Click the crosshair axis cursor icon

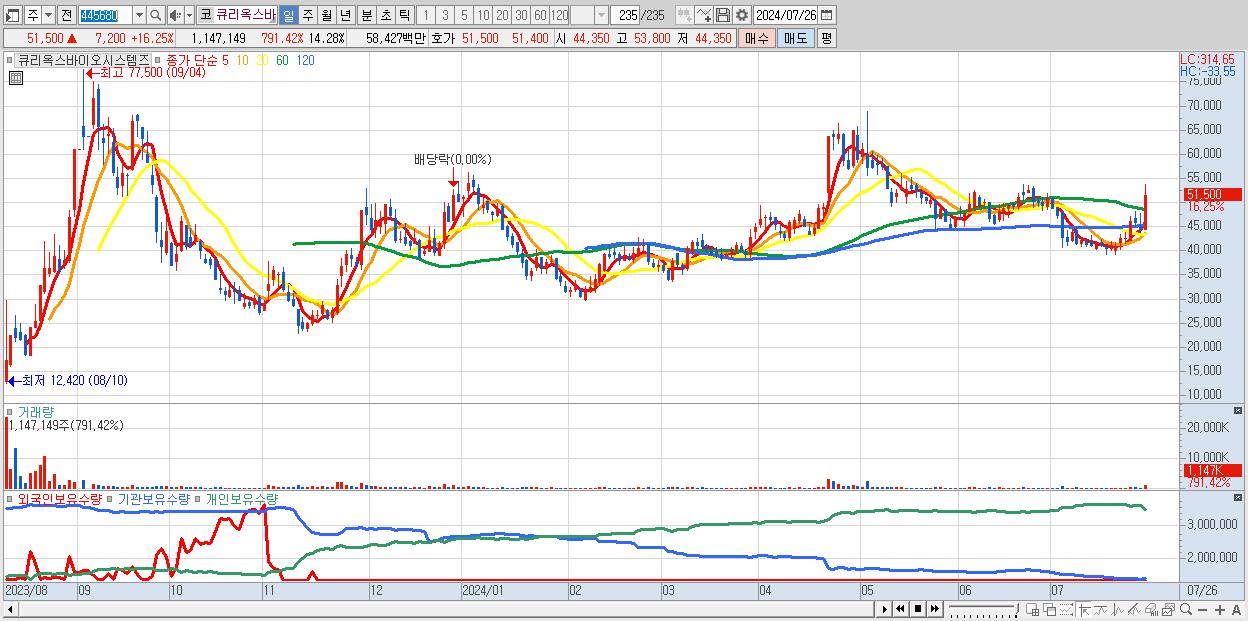(x=1084, y=610)
